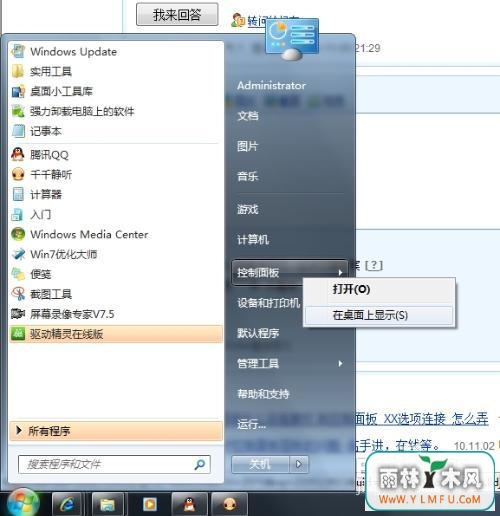This screenshot has width=500, height=516.
Task: Open 运行... run dialog
Action: tap(251, 424)
